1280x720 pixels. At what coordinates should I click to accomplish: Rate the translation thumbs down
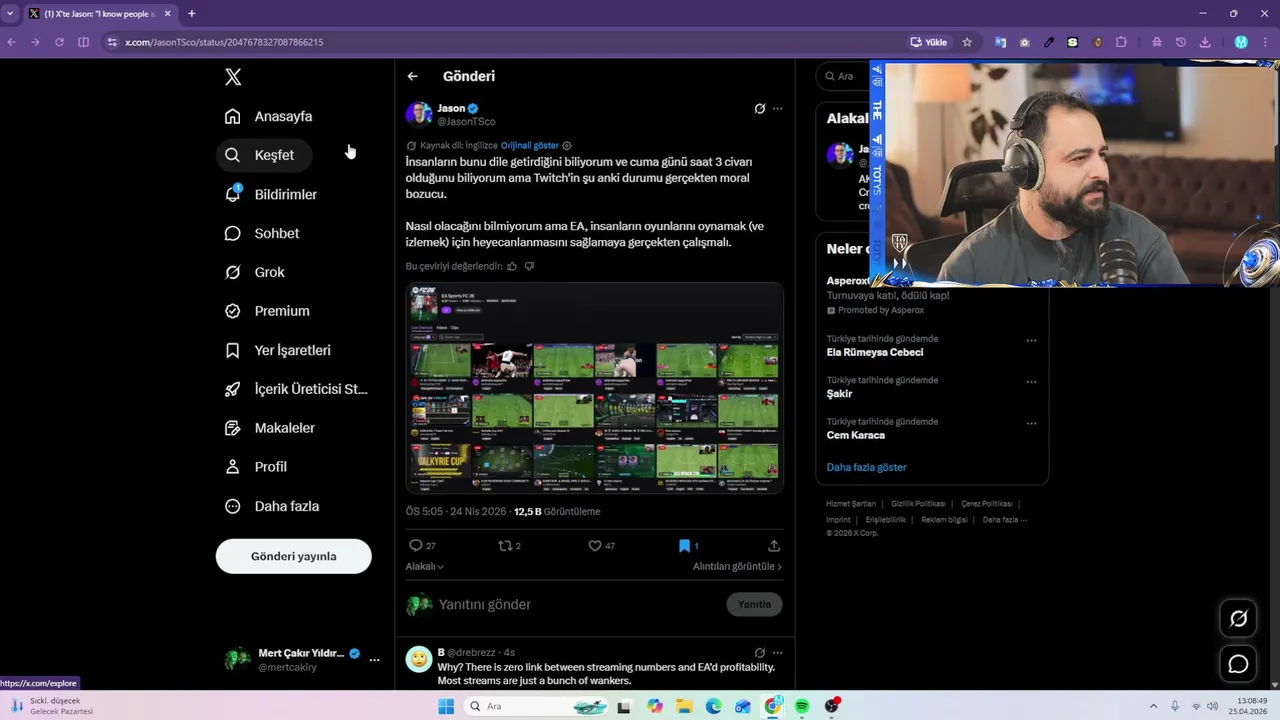pyautogui.click(x=530, y=266)
